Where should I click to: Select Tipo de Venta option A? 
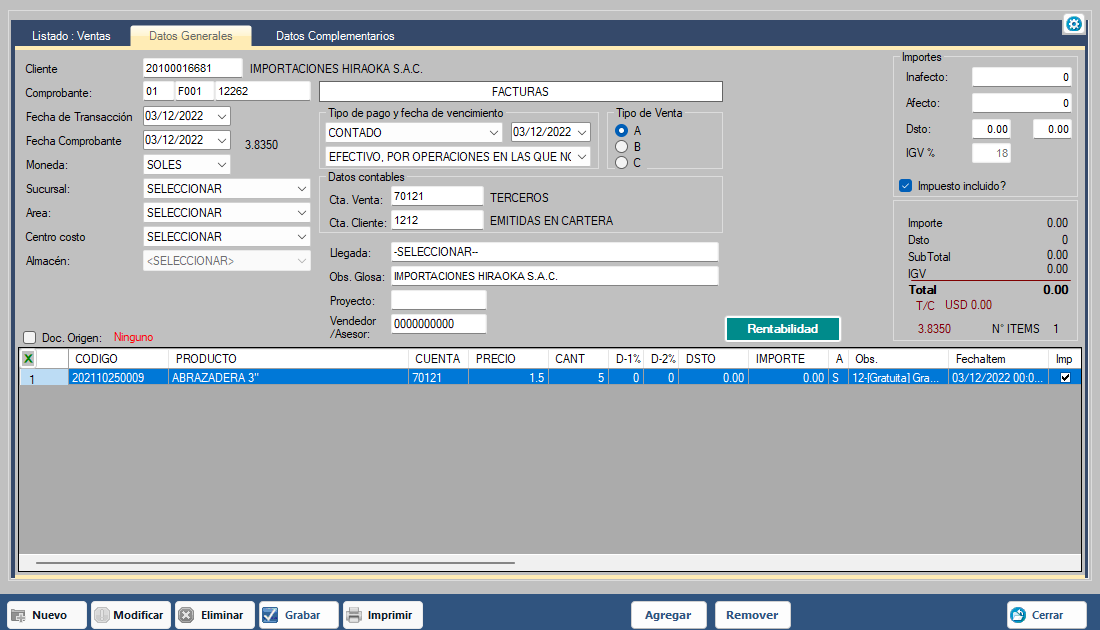pos(621,130)
